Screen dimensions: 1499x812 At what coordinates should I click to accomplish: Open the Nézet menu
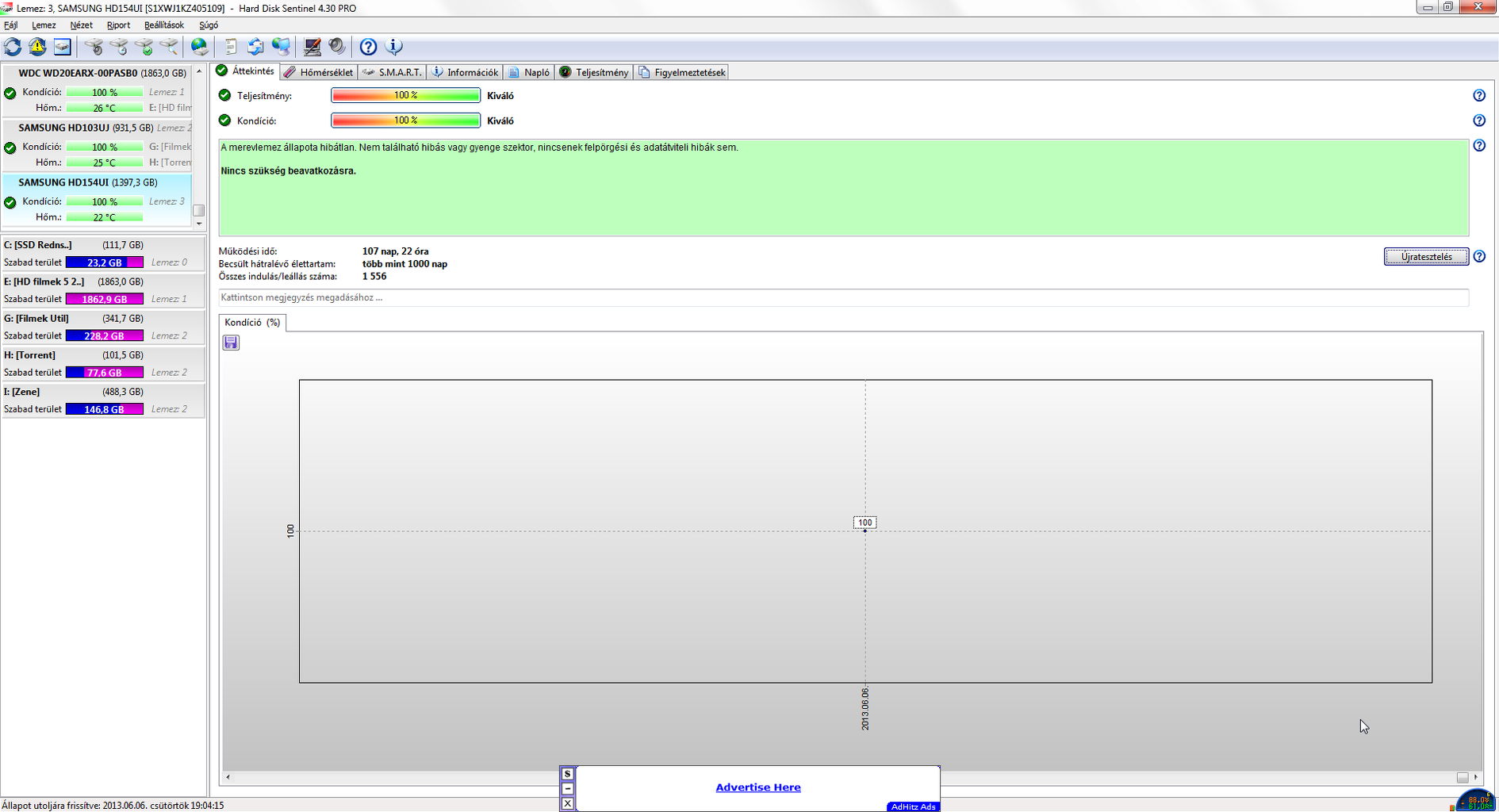point(81,25)
